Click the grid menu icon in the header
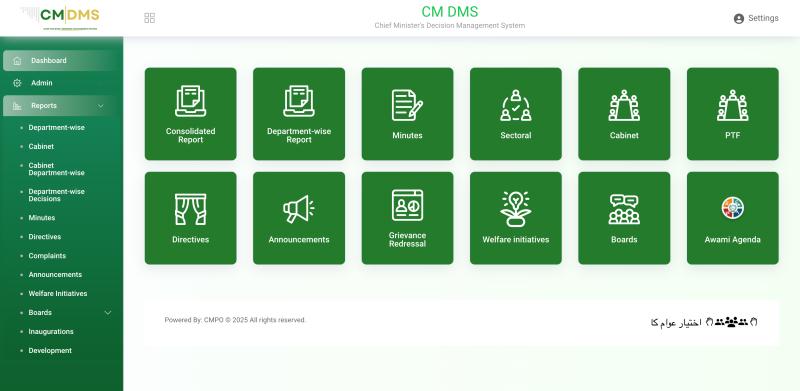 point(149,18)
